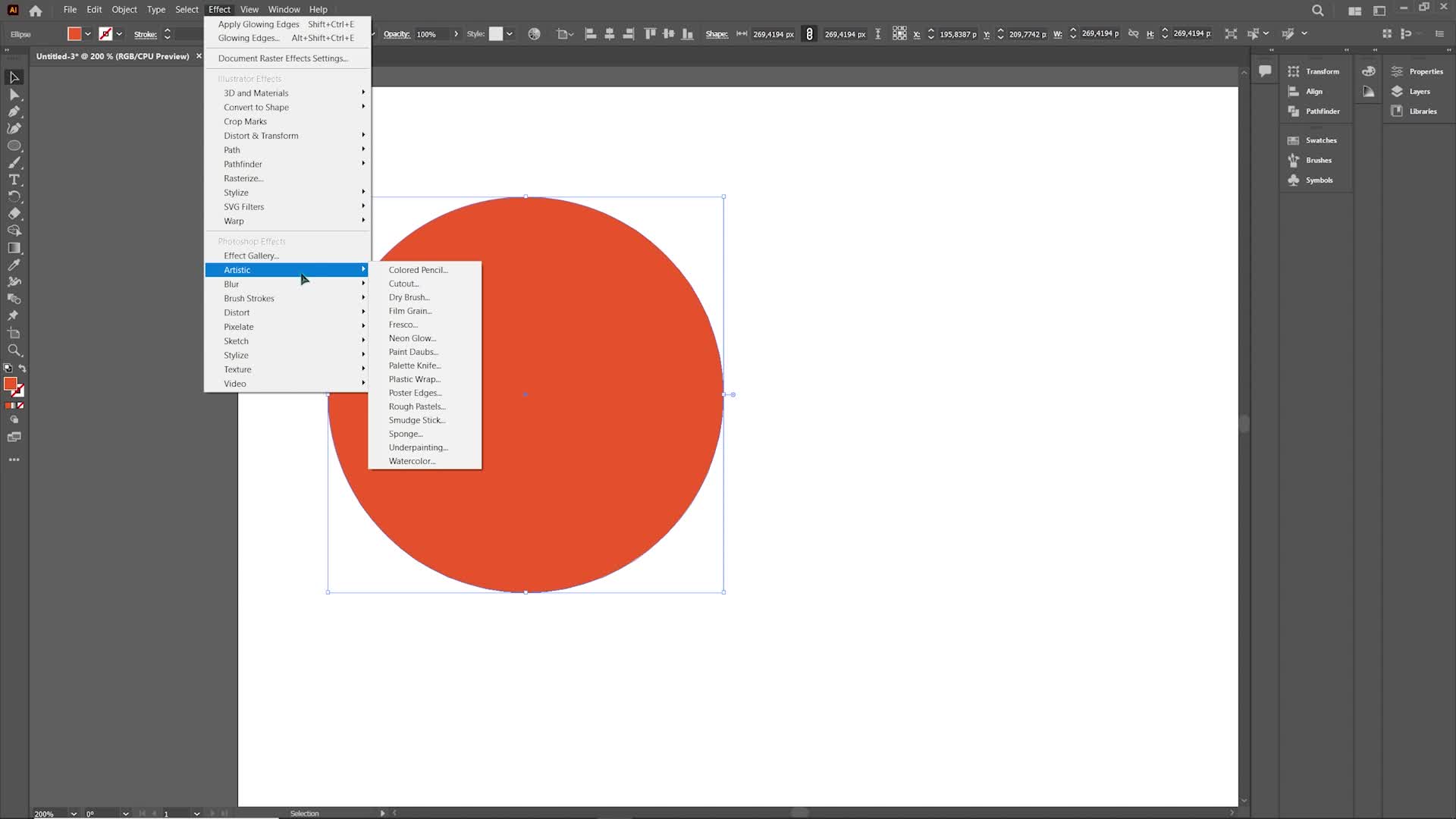Click the Swap Fill and Stroke arrow
Image resolution: width=1456 pixels, height=819 pixels.
pyautogui.click(x=23, y=369)
